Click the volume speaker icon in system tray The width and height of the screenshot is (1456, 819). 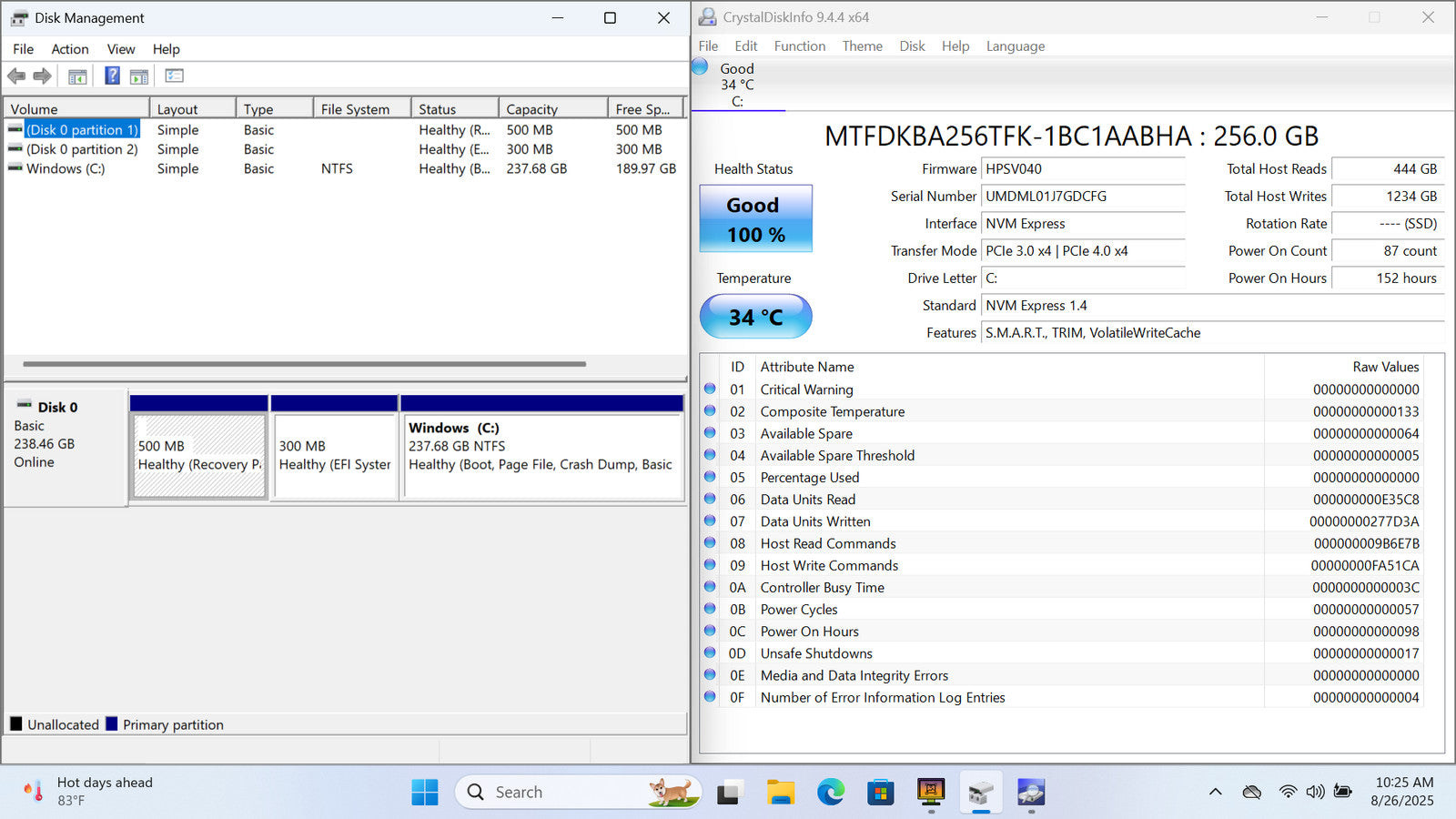pos(1315,792)
